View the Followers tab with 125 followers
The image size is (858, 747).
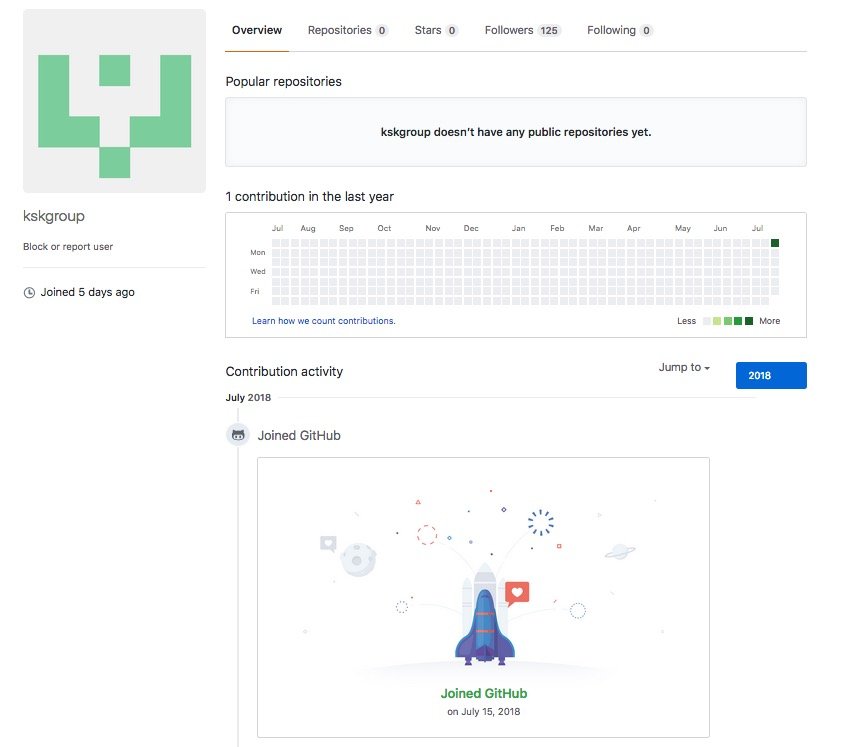(x=522, y=31)
